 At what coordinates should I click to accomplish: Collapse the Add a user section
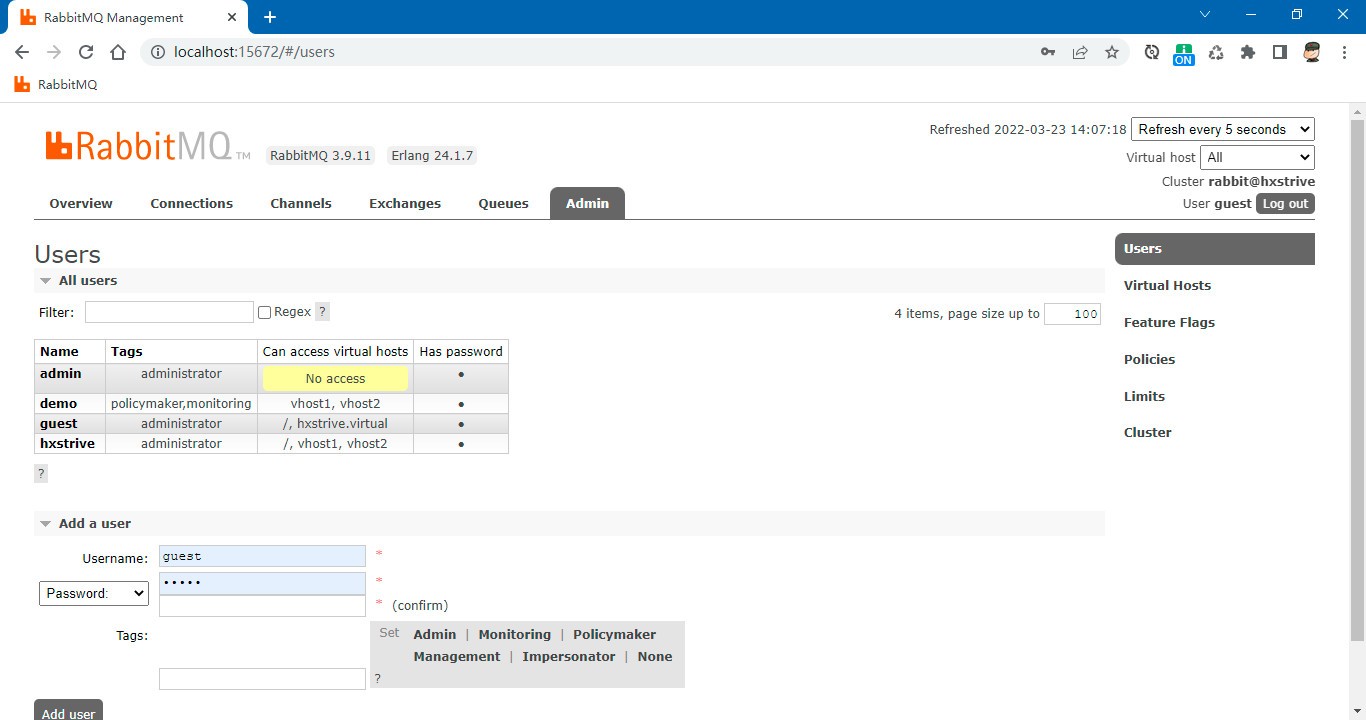click(x=85, y=524)
